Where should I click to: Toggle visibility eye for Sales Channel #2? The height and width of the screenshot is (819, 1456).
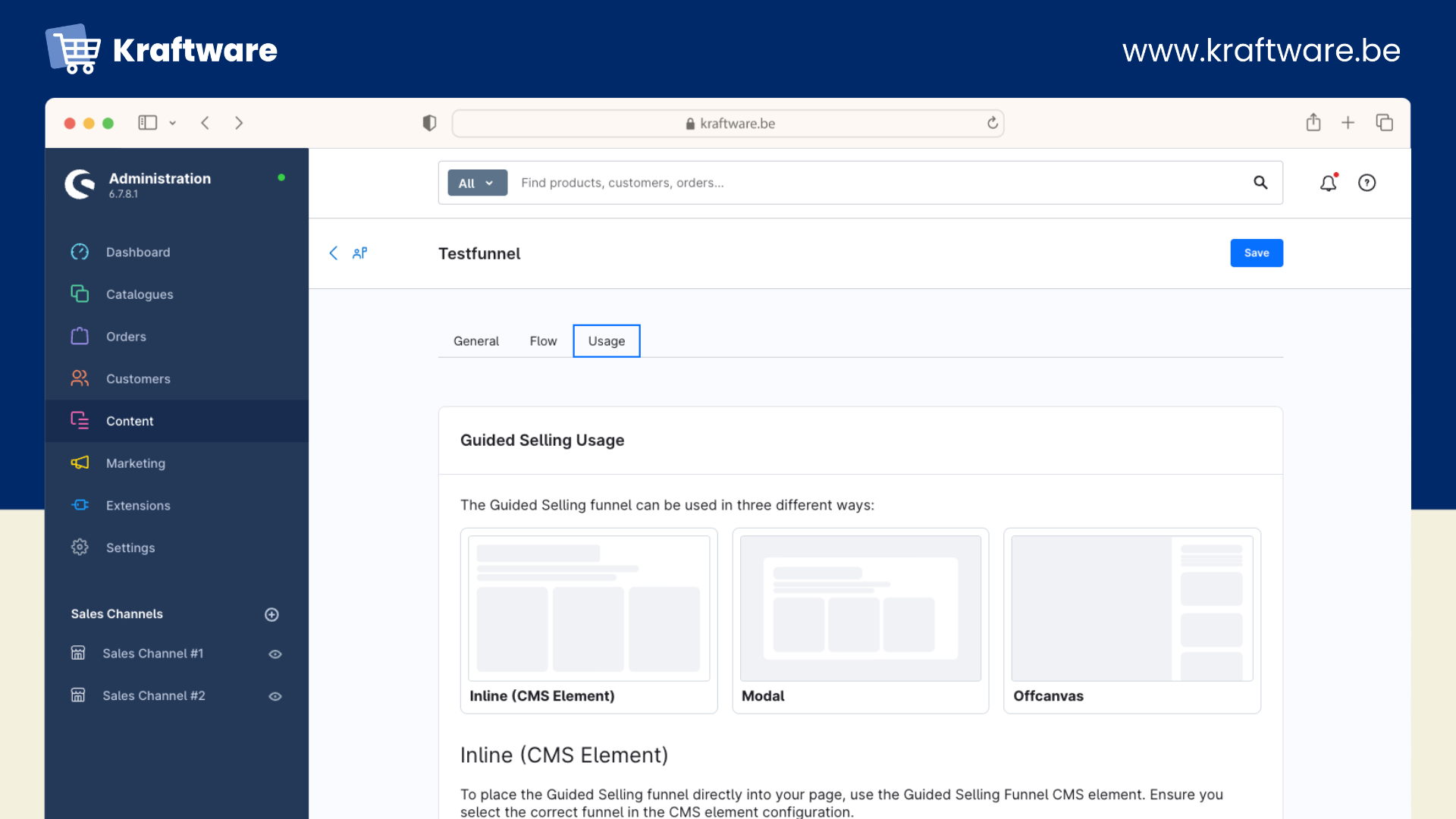click(x=275, y=696)
